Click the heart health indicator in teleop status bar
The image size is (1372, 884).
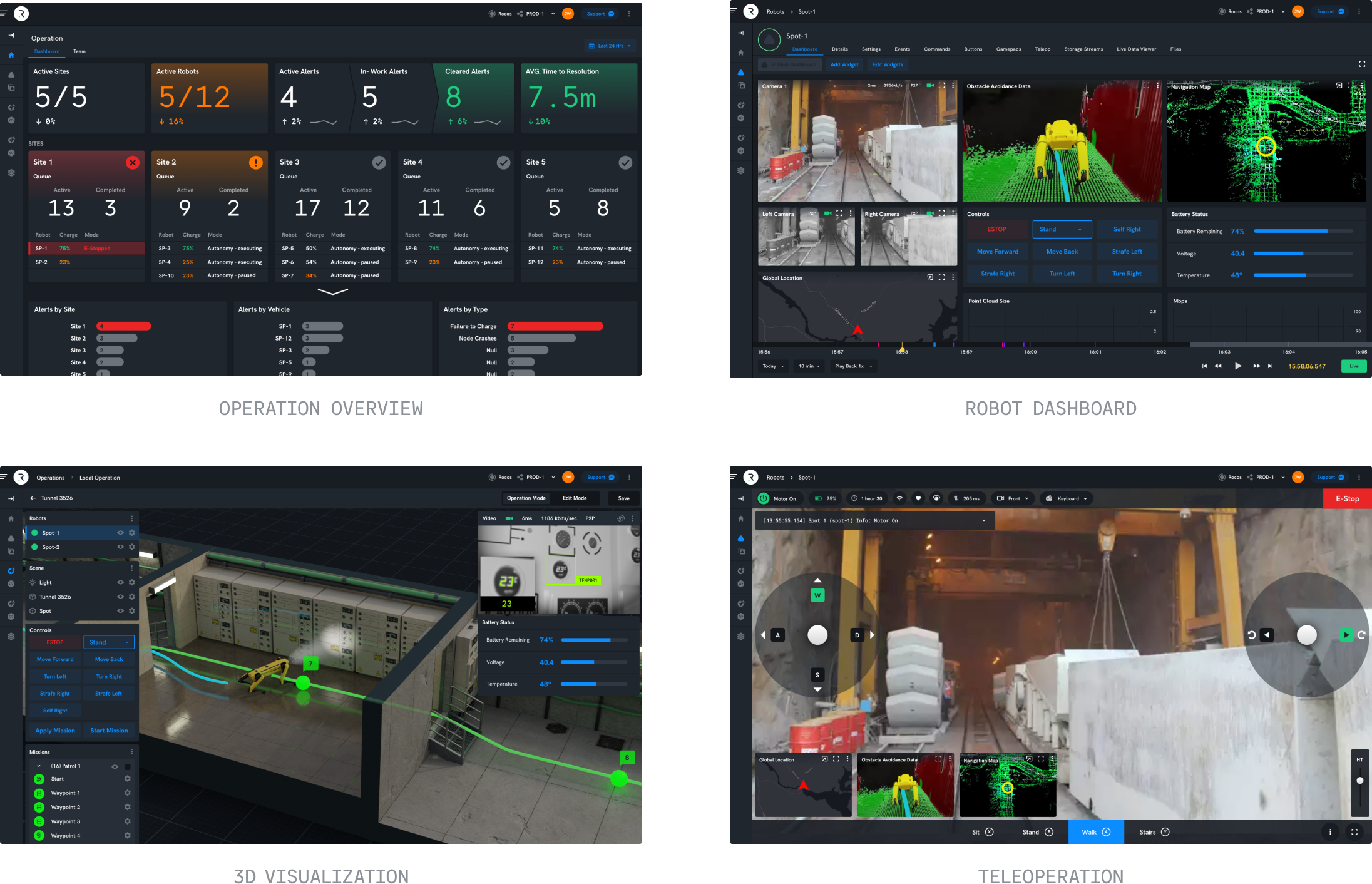coord(918,498)
